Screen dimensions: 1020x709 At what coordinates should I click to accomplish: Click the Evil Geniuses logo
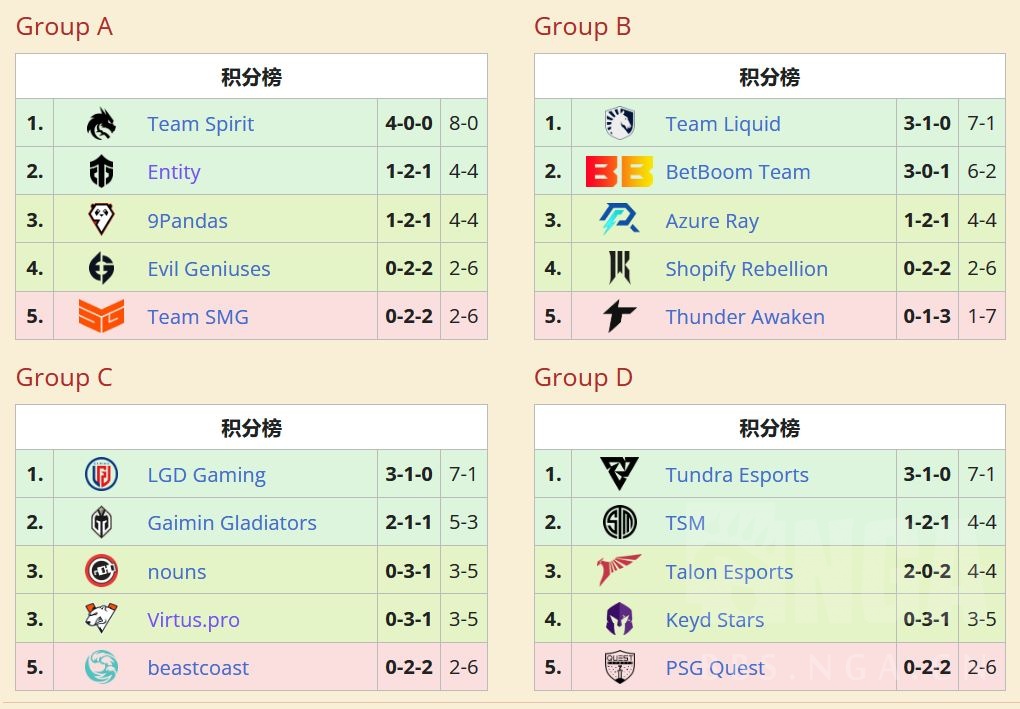[x=101, y=269]
